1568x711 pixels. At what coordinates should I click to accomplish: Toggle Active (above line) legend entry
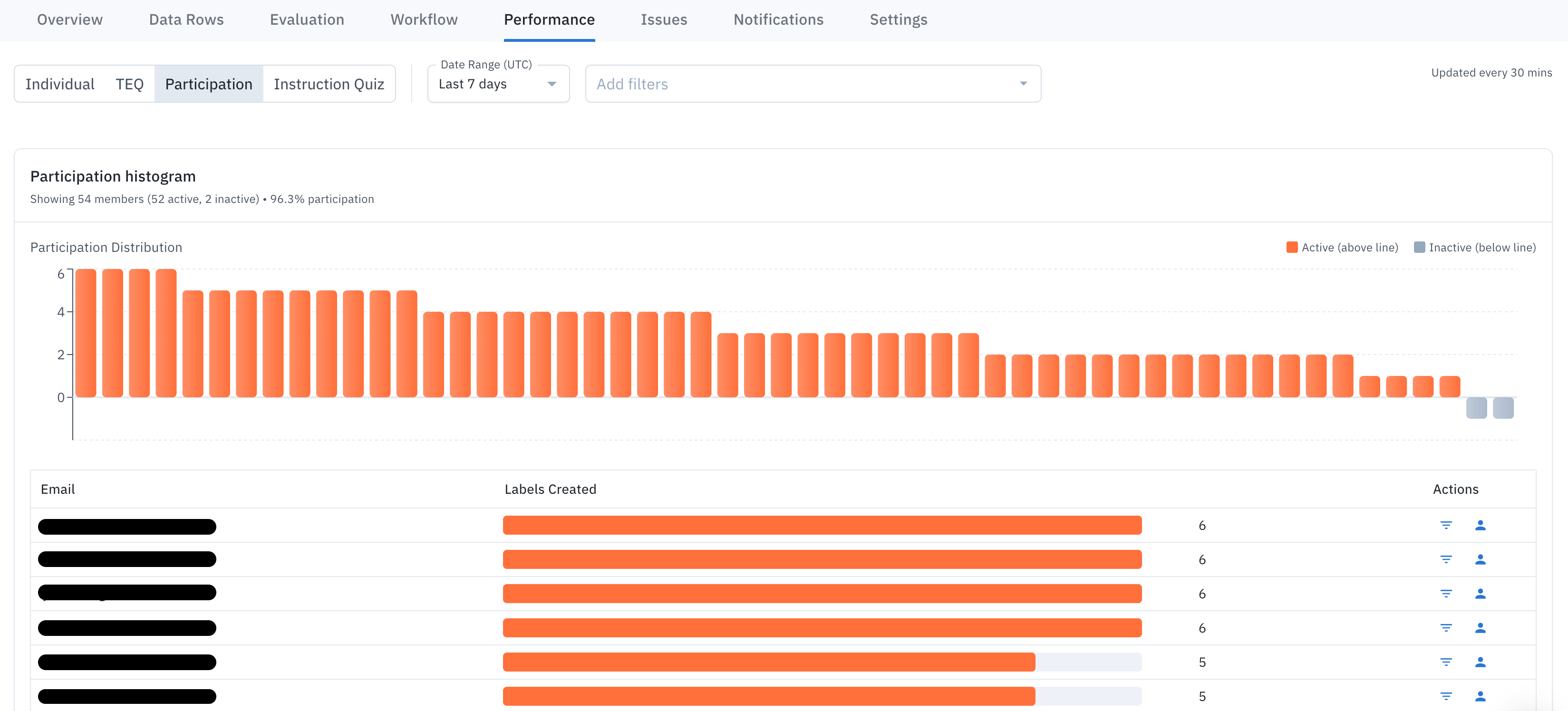(1342, 247)
